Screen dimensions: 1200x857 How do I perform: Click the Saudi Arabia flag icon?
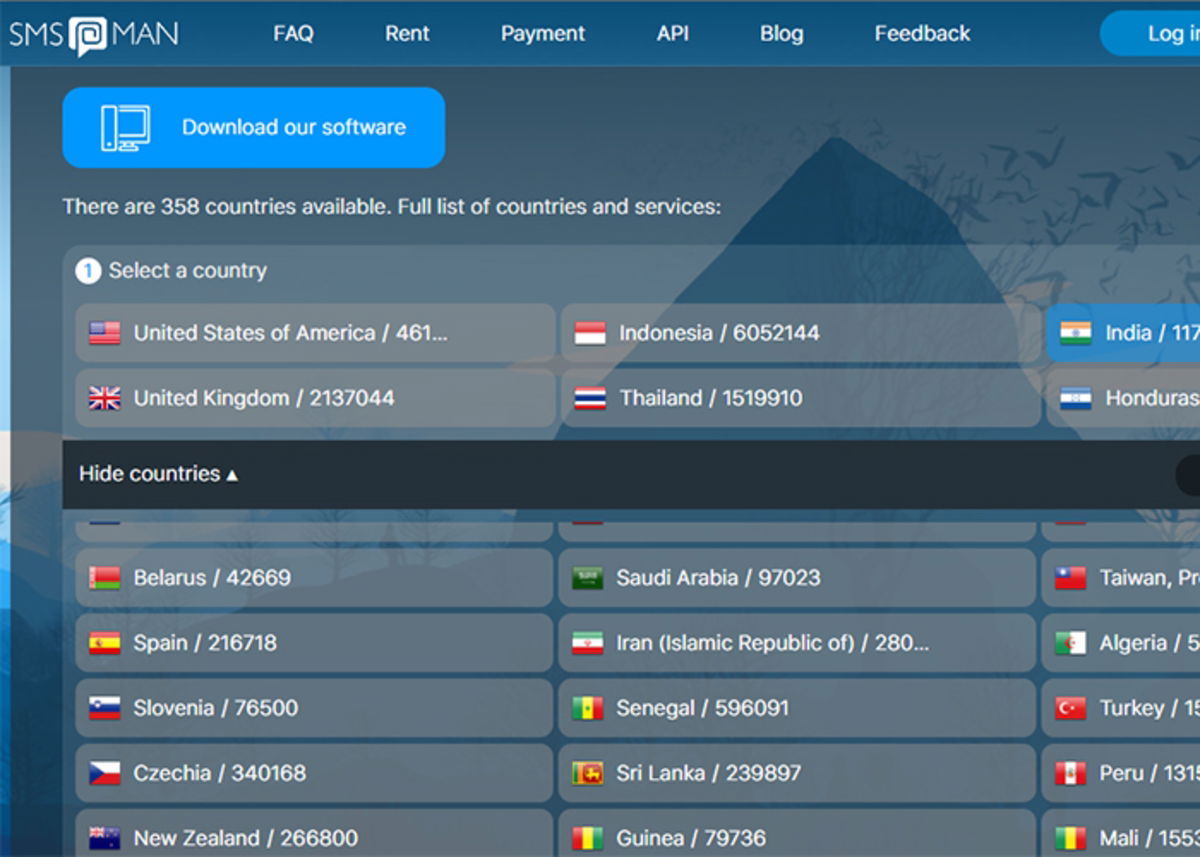587,578
